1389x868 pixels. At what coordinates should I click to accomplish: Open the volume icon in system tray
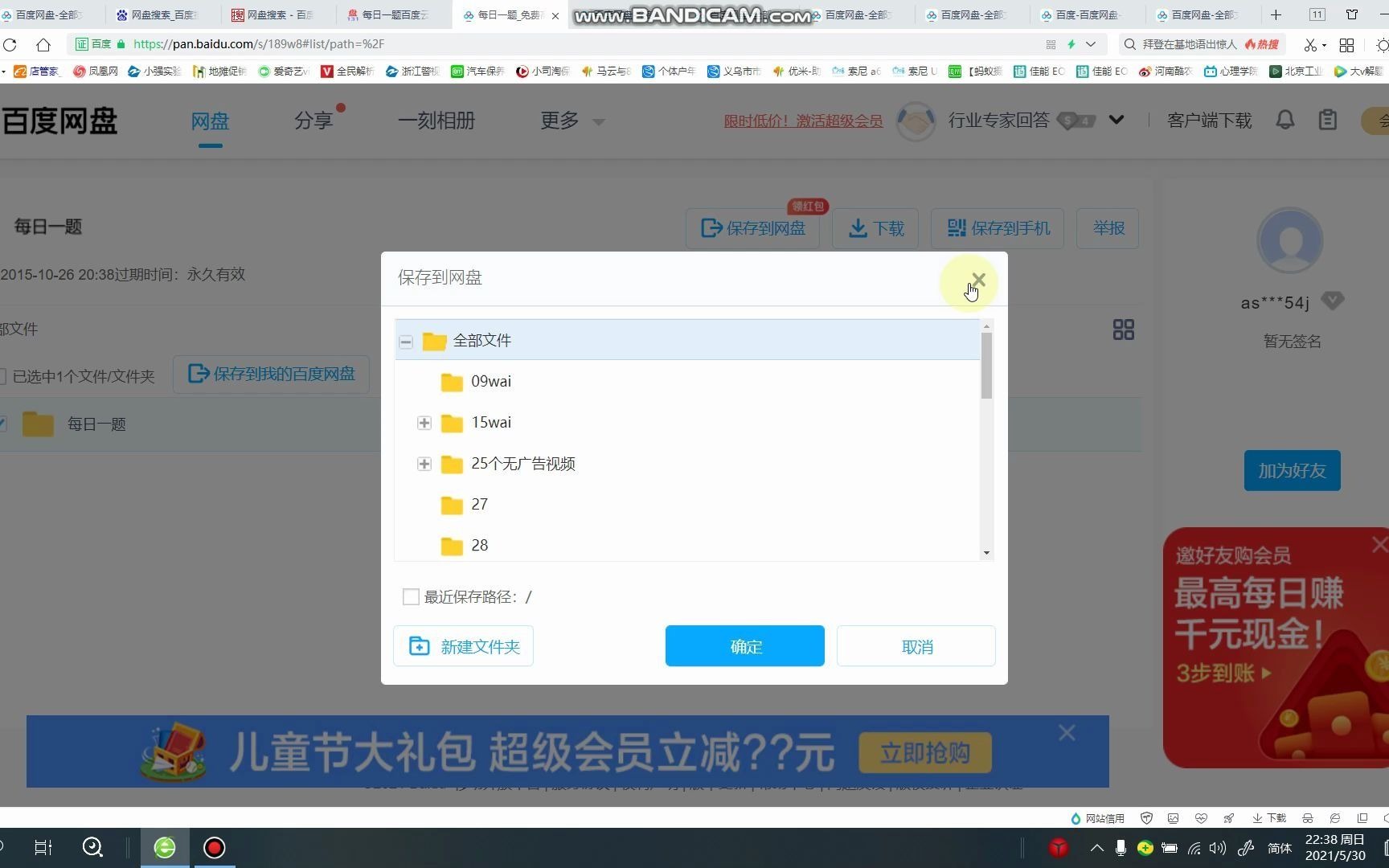click(x=1218, y=847)
